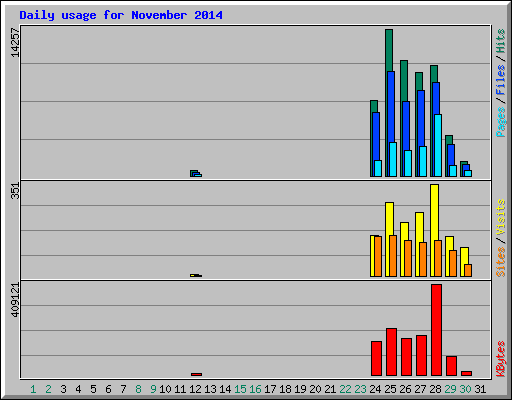
Task: Click day 24 on the x-axis
Action: tap(375, 389)
